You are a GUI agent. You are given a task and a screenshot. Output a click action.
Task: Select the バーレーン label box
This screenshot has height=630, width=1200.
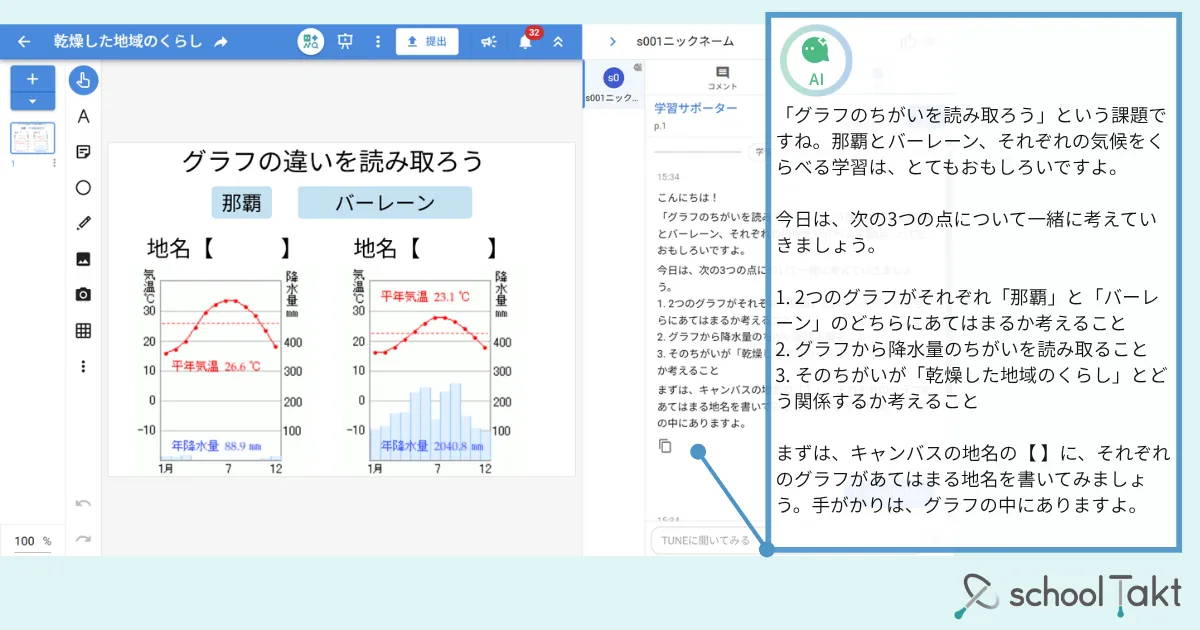pyautogui.click(x=385, y=203)
